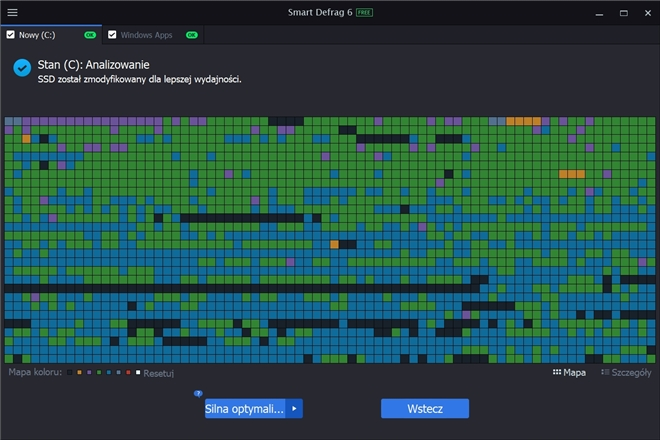Click the Mapa grid icon

click(556, 372)
